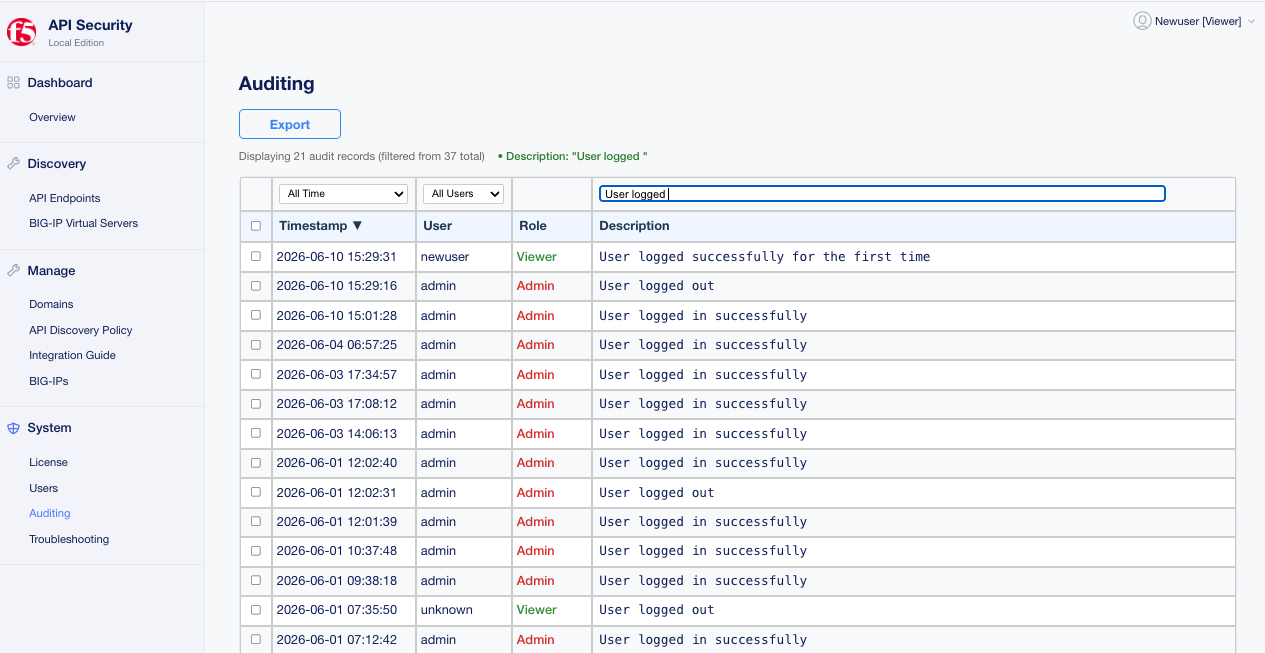Screen dimensions: 1265x653
Task: Click the Manage wrench icon
Action: tap(13, 271)
